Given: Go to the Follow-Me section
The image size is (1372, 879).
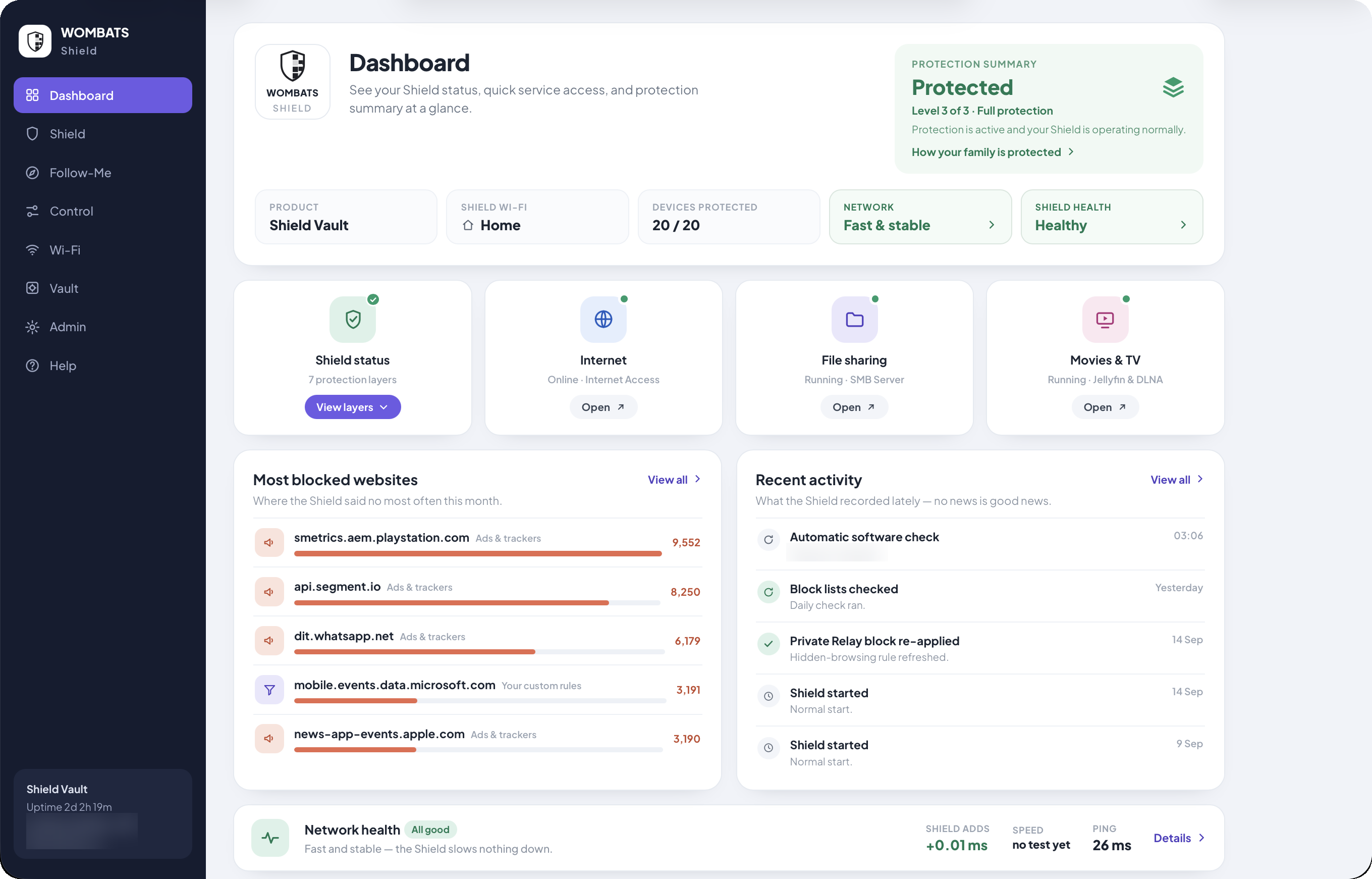Looking at the screenshot, I should point(103,172).
